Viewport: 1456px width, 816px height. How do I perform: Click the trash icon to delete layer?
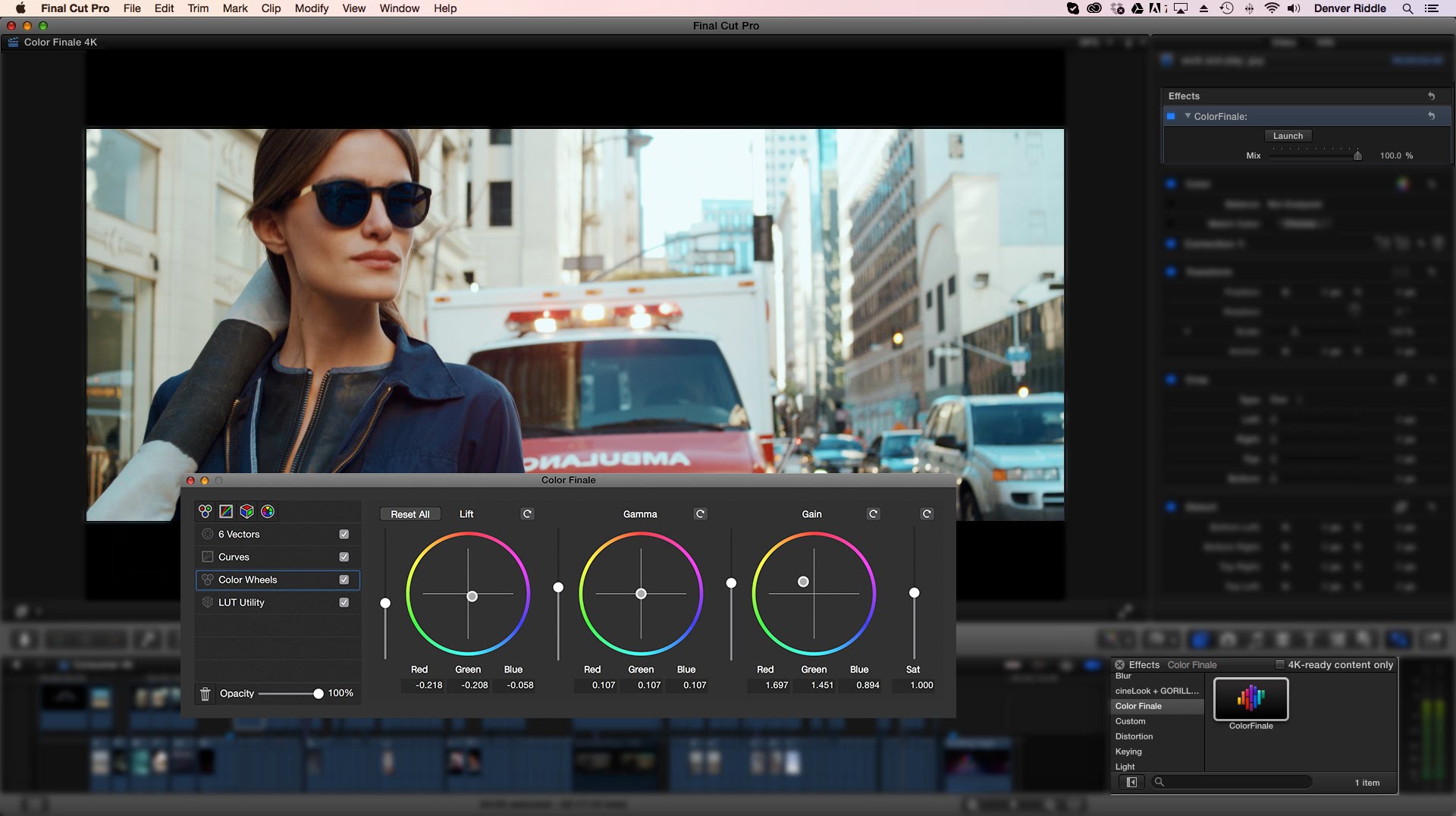point(205,694)
